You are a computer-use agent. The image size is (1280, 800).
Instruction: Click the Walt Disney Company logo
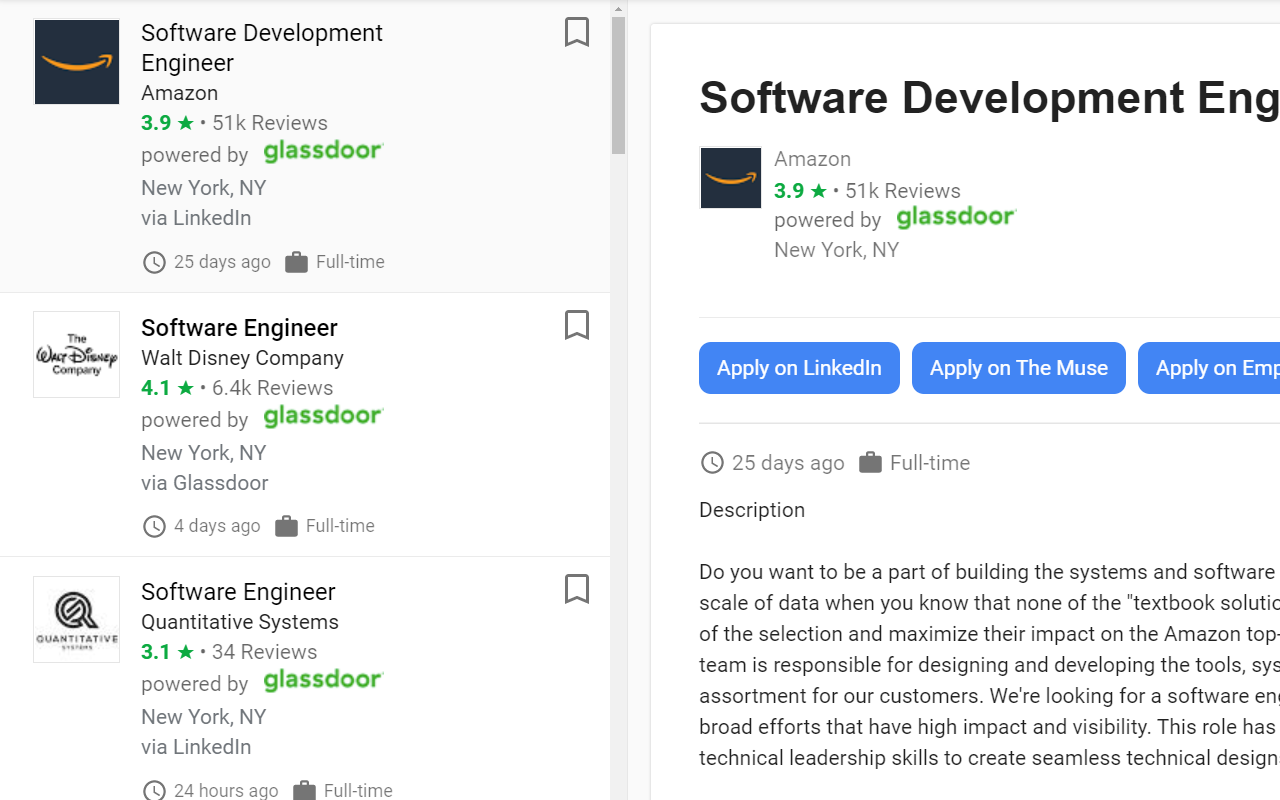pyautogui.click(x=77, y=354)
